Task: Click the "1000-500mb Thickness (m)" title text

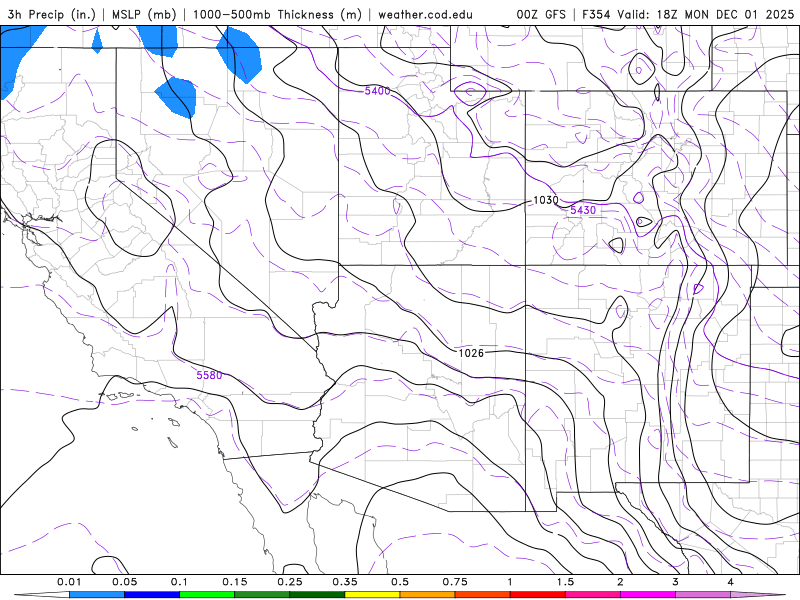Action: coord(277,14)
